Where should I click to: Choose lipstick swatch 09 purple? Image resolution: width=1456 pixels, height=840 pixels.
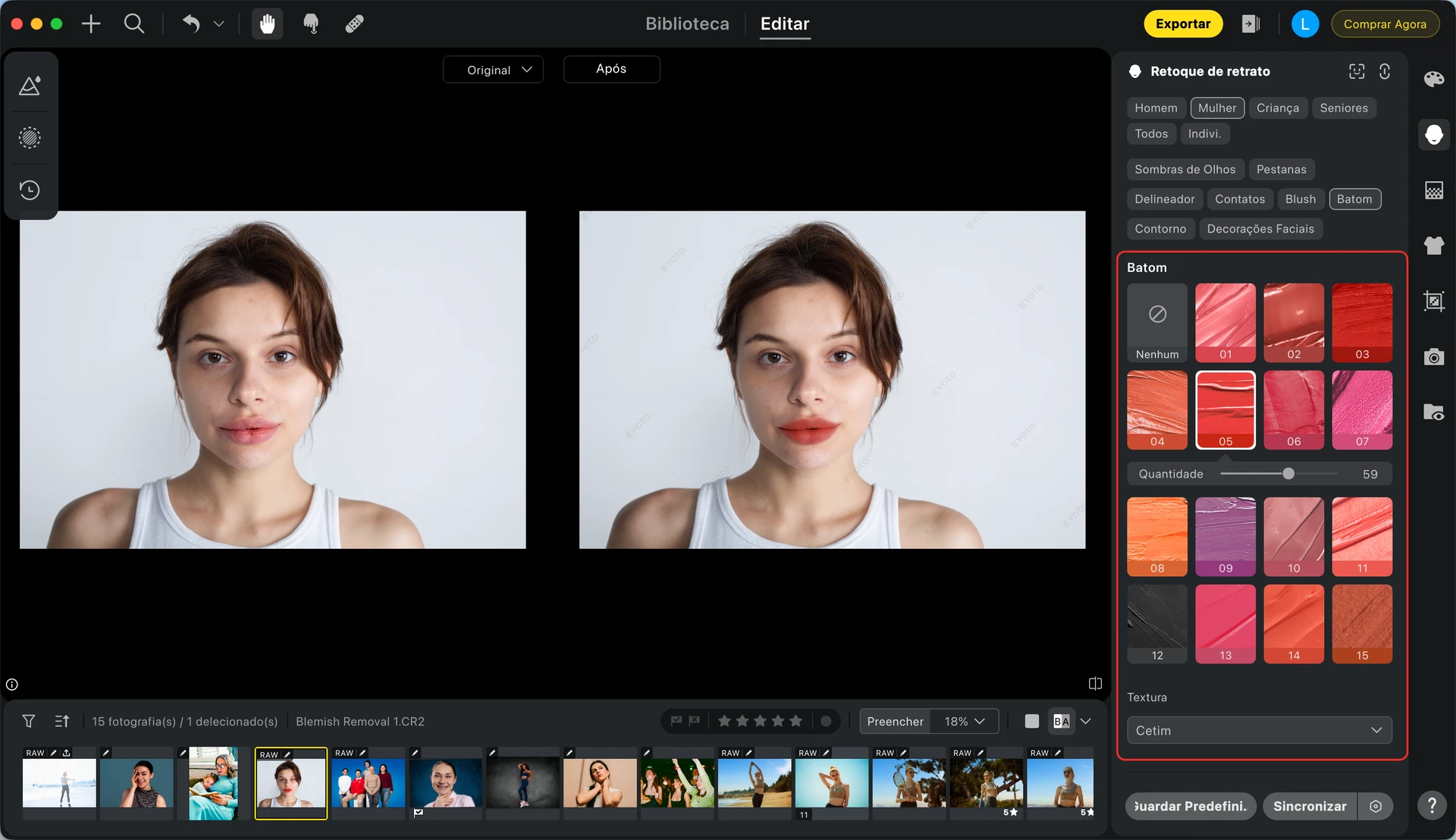click(1225, 536)
